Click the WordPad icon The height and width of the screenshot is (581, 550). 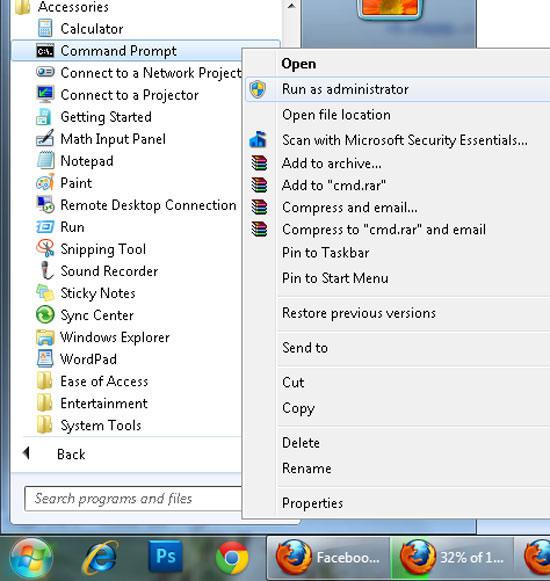pyautogui.click(x=45, y=358)
